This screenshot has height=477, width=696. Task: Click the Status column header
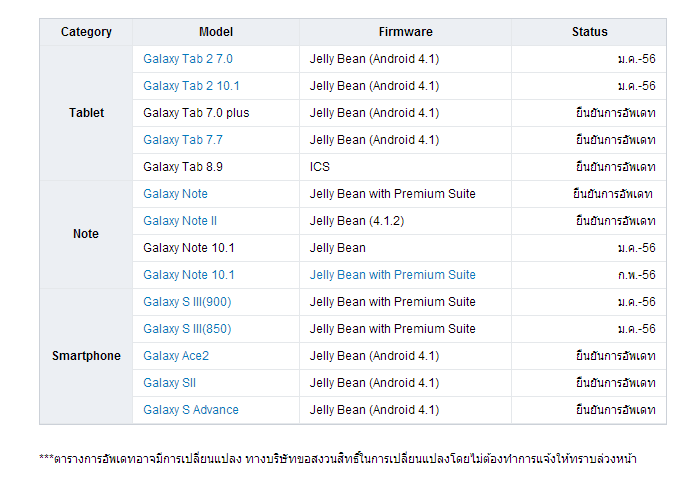click(589, 32)
